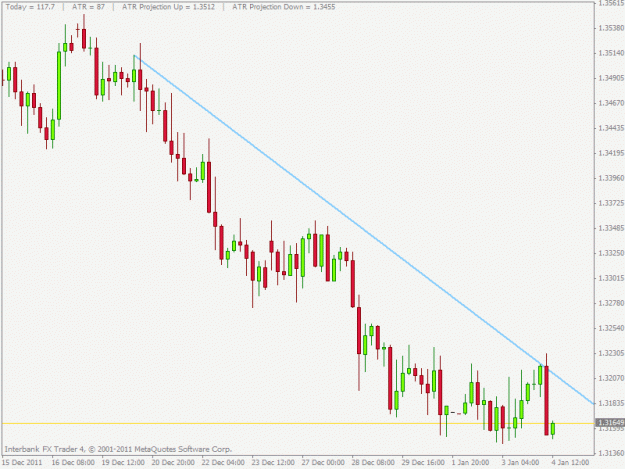Click the 1.31360 price axis label
Image resolution: width=625 pixels, height=469 pixels.
[x=611, y=453]
